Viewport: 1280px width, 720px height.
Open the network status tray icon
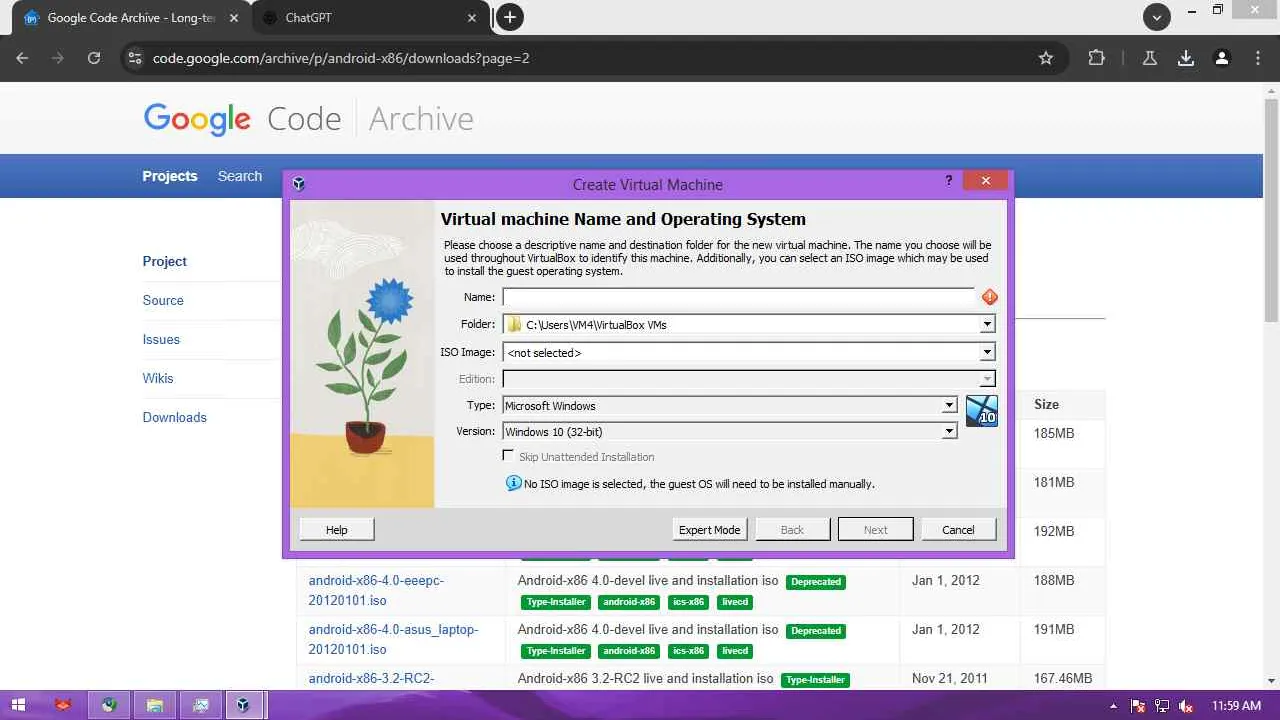click(x=1162, y=706)
